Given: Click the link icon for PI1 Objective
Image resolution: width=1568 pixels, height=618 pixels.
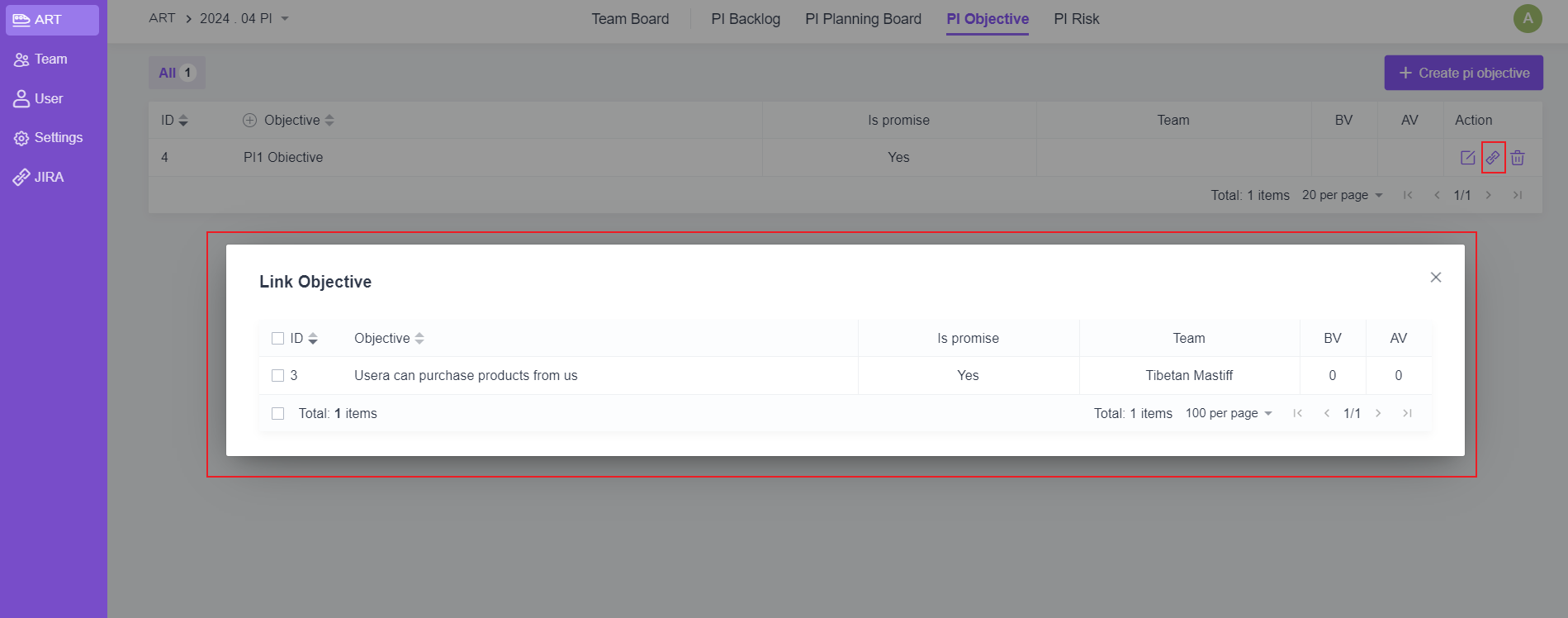Looking at the screenshot, I should (x=1493, y=157).
